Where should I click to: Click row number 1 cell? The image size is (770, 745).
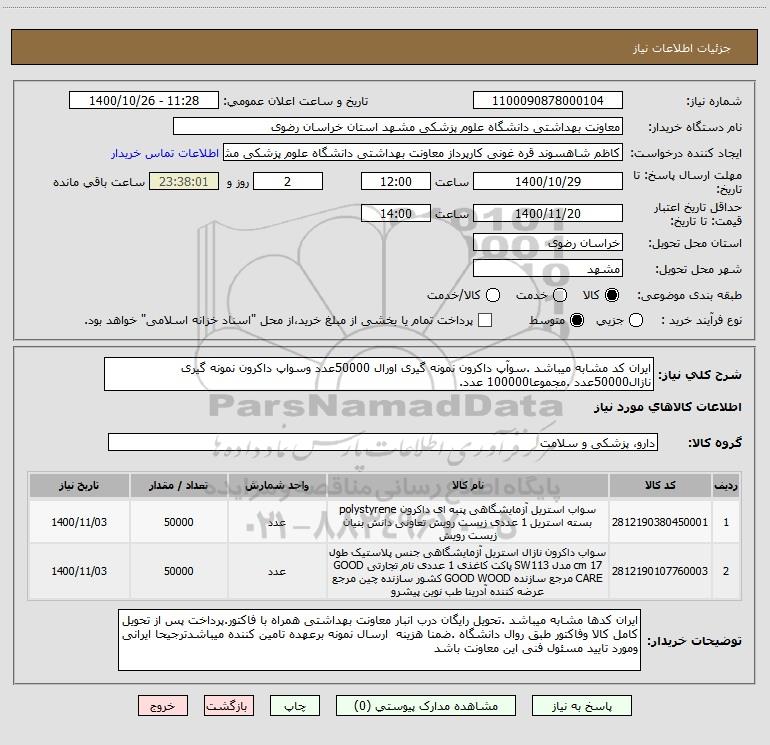click(x=726, y=522)
